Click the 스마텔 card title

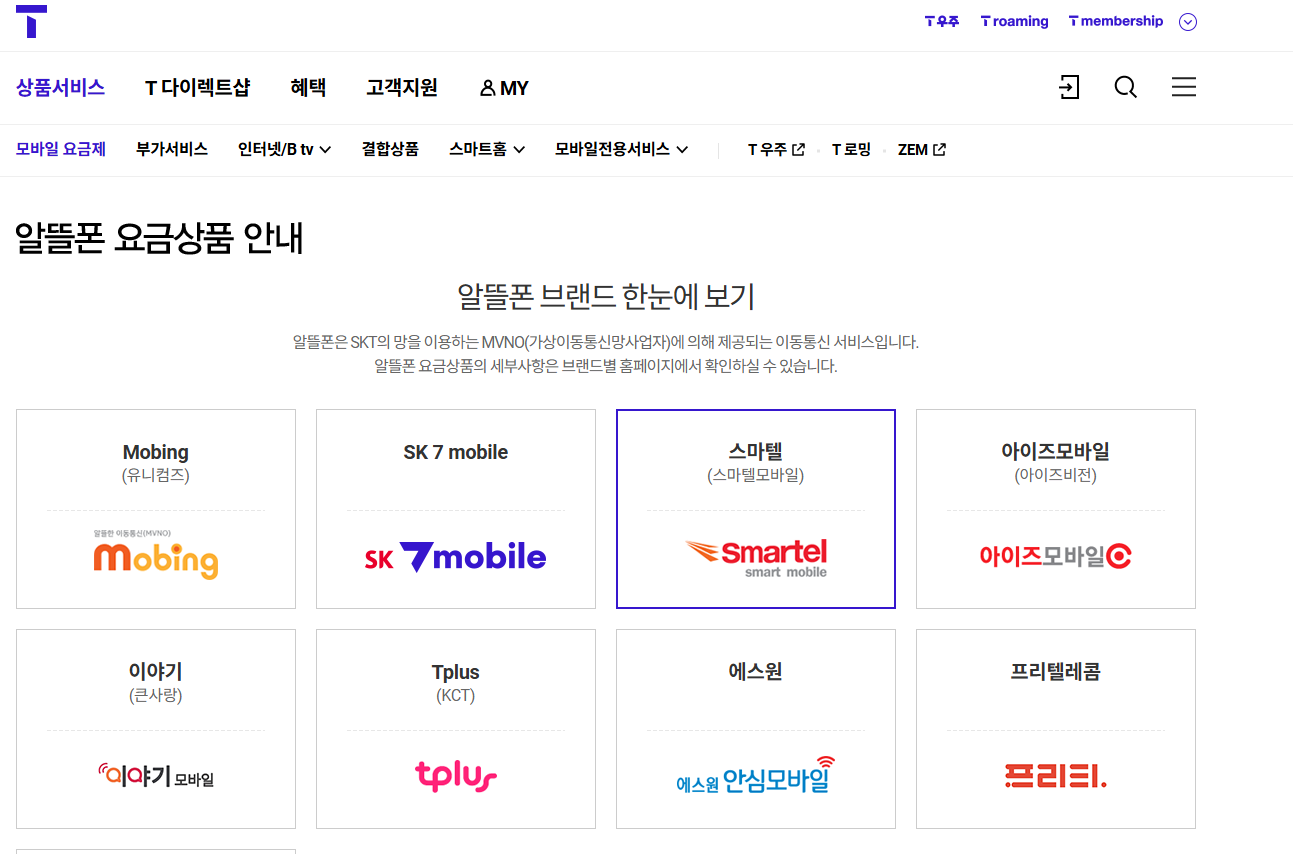756,451
